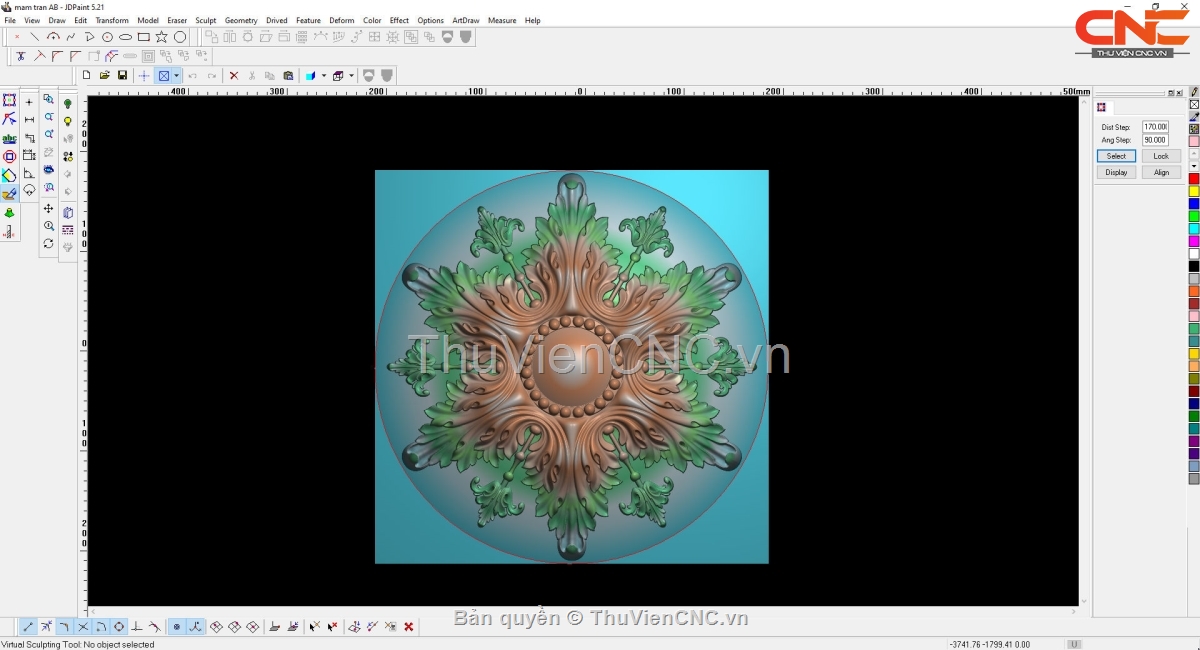Image resolution: width=1200 pixels, height=650 pixels.
Task: Select the angle measurement tool
Action: pyautogui.click(x=29, y=174)
